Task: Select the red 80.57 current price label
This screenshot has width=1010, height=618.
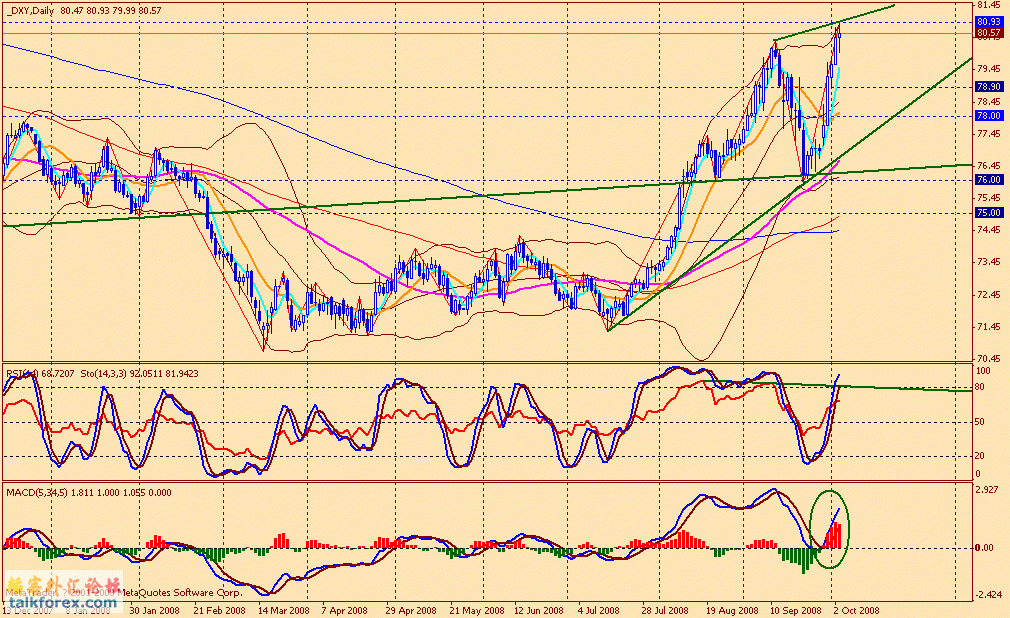Action: [987, 33]
